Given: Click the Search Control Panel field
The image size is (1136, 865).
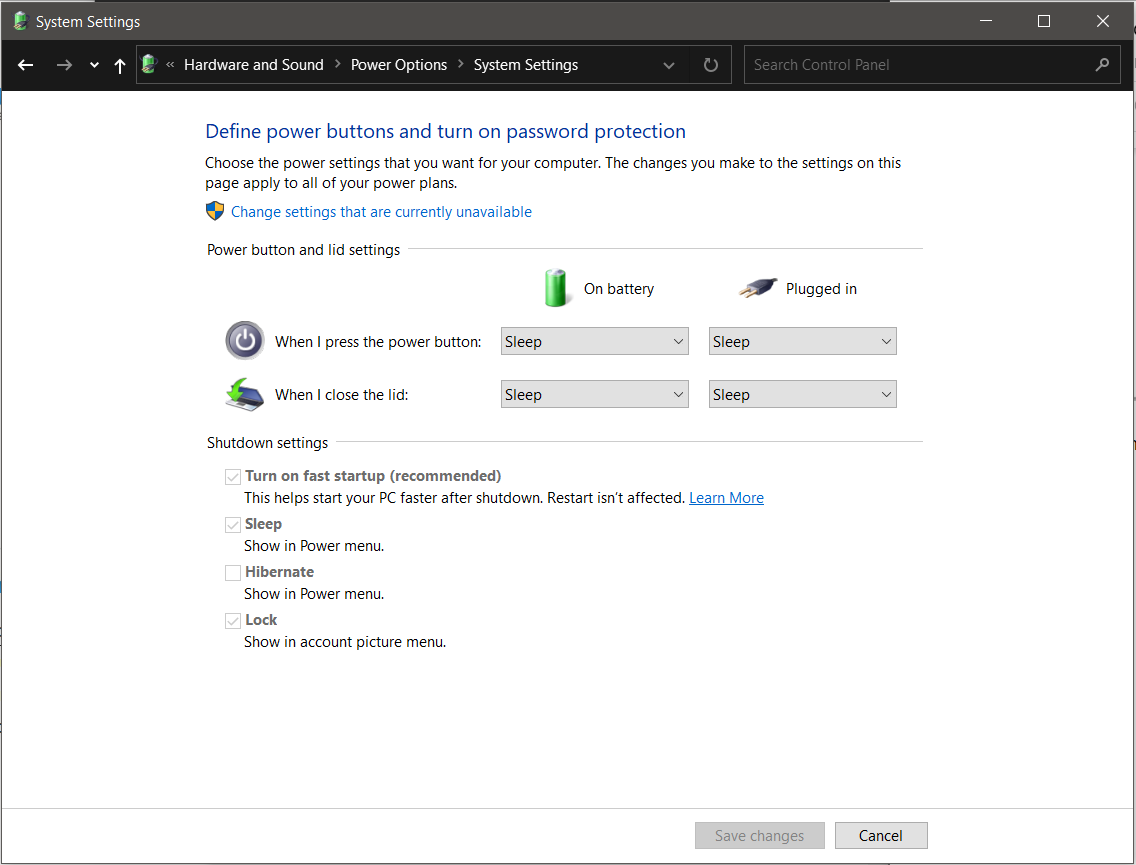Looking at the screenshot, I should [932, 65].
